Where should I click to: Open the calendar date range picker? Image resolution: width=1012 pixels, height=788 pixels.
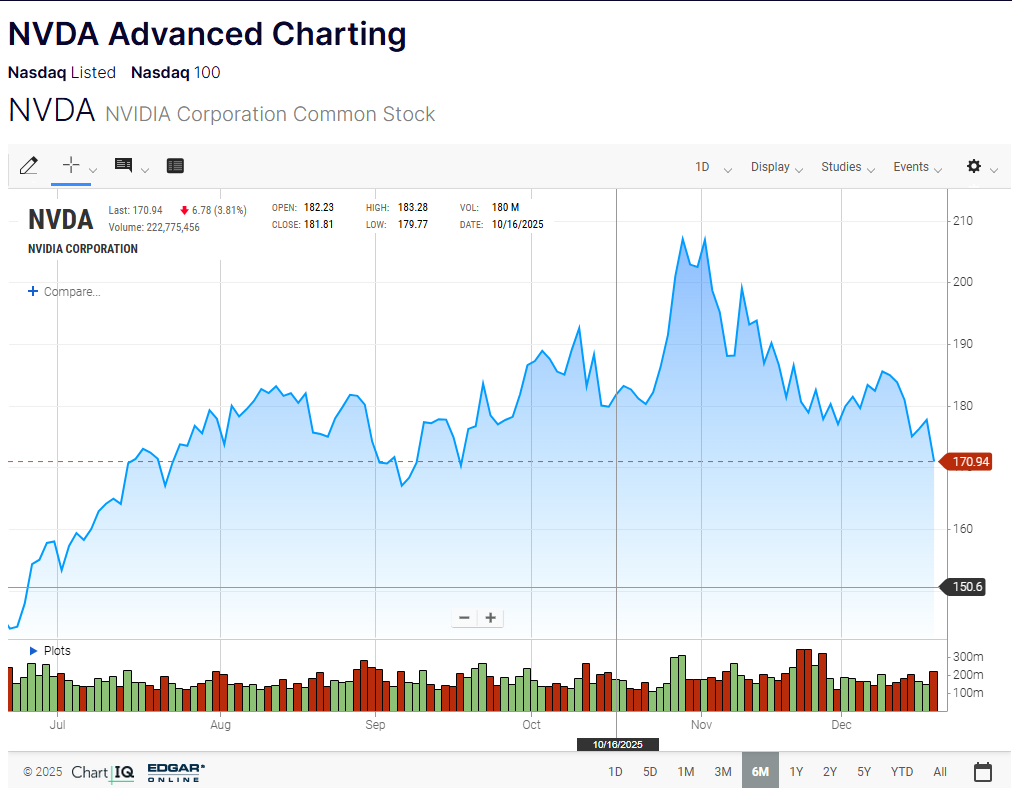[x=982, y=771]
